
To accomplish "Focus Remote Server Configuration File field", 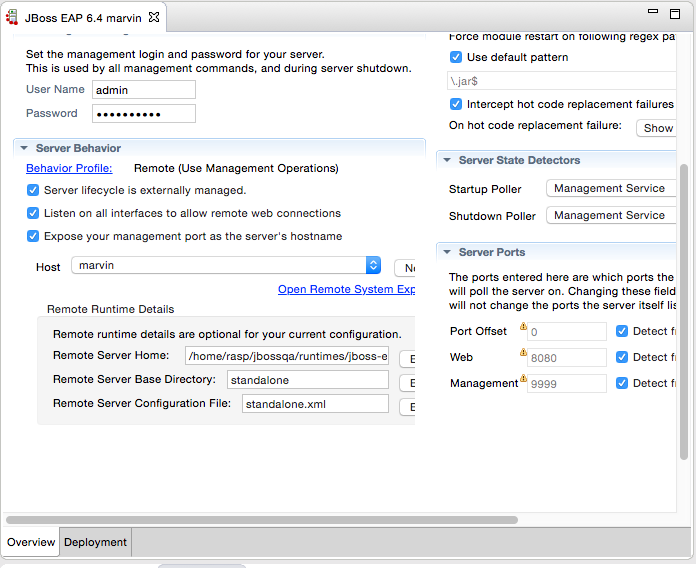I will click(x=315, y=404).
